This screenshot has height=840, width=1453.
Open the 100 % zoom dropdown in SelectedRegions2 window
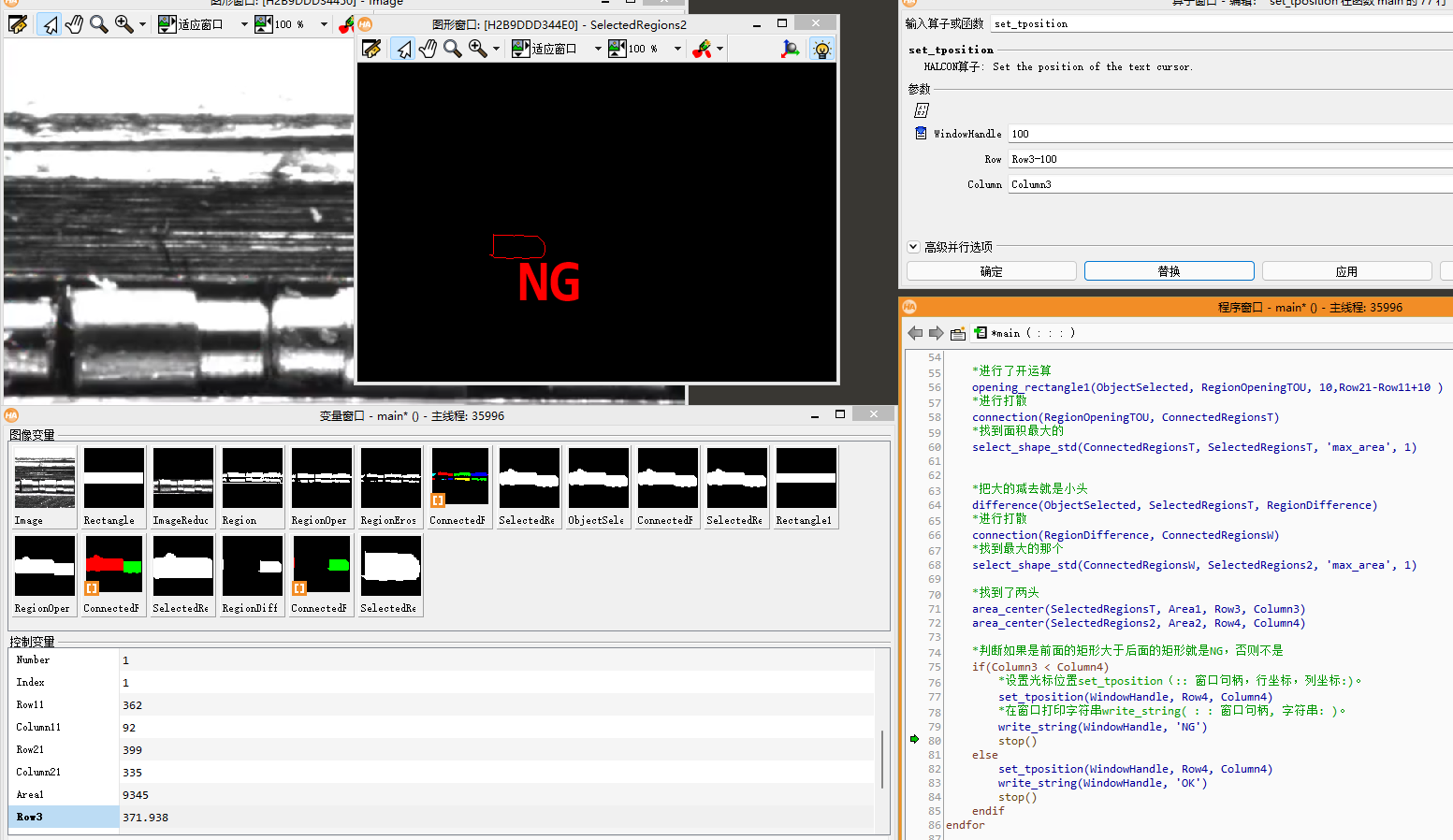[677, 49]
